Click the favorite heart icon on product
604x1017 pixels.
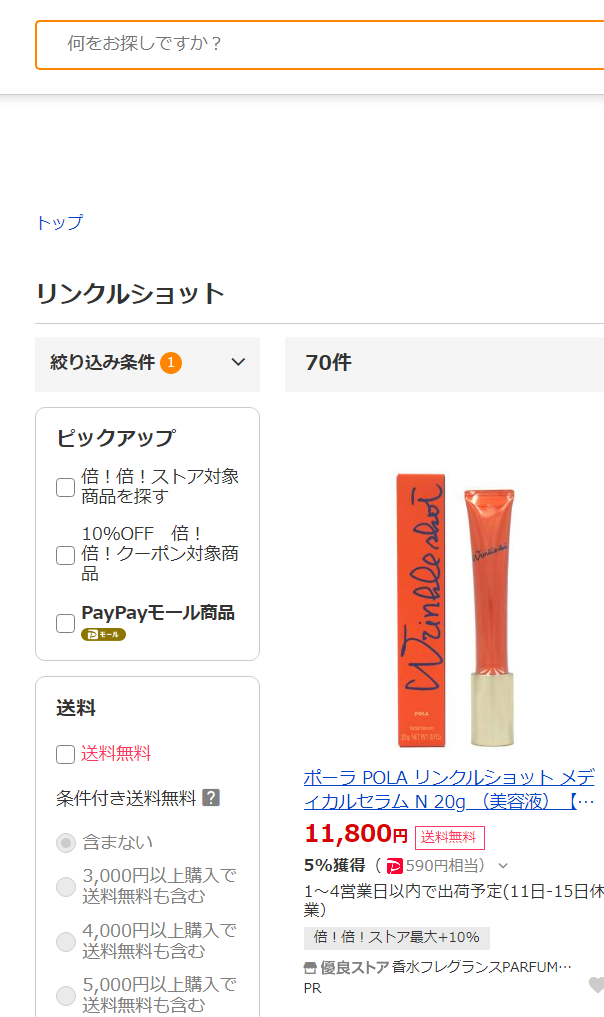click(596, 985)
